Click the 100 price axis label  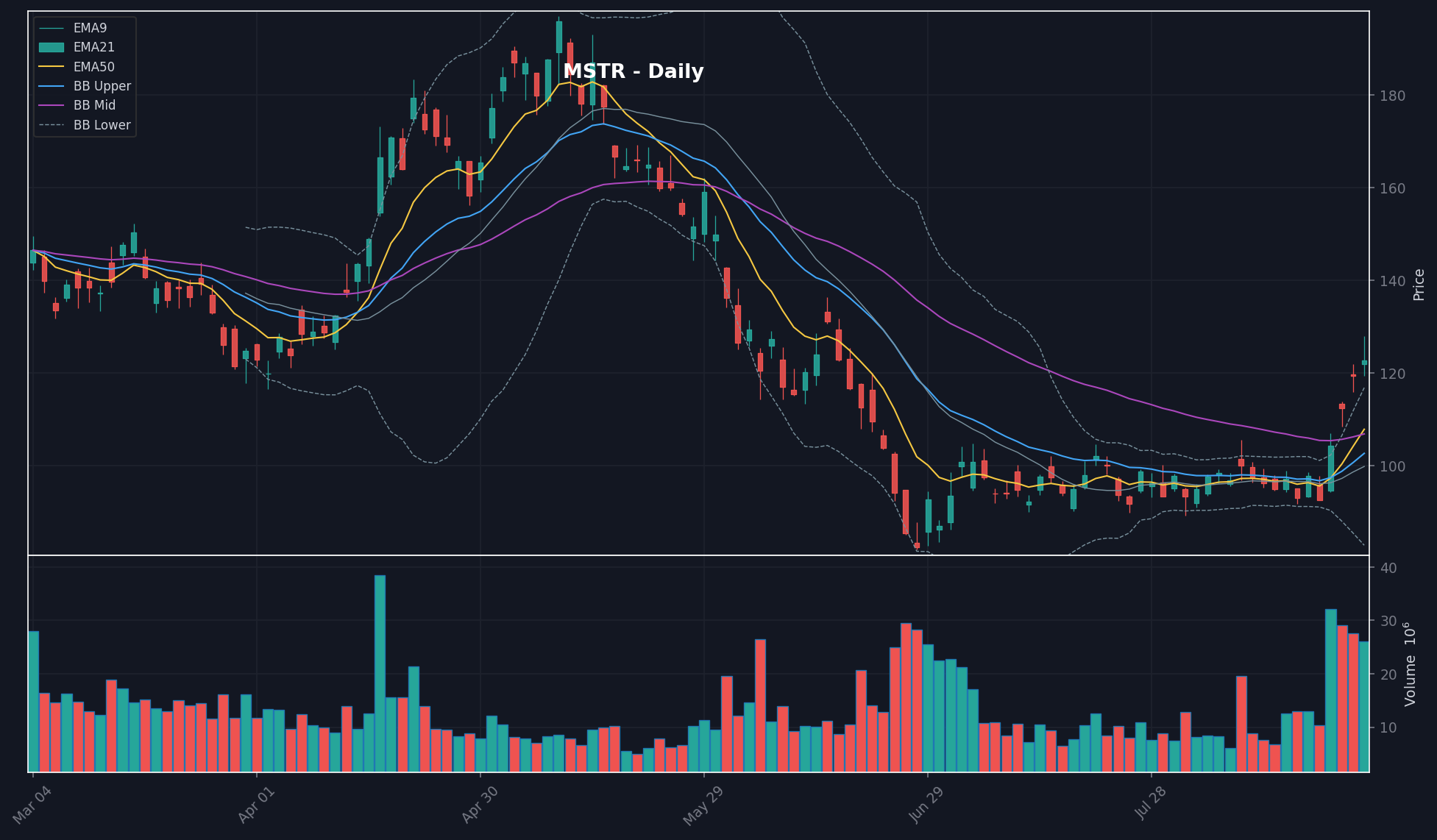[1392, 466]
